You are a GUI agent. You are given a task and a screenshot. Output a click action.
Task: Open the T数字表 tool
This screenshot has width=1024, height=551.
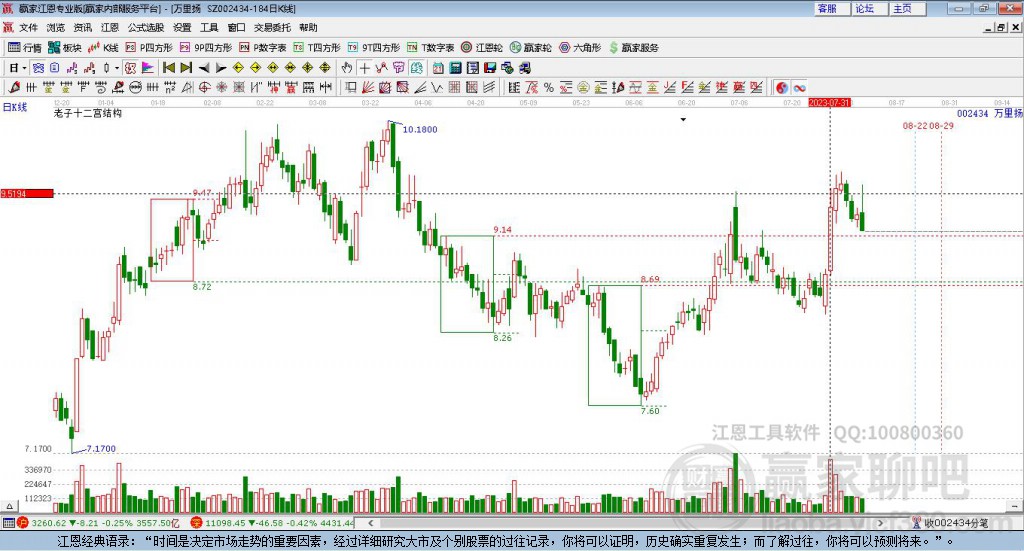click(x=430, y=48)
